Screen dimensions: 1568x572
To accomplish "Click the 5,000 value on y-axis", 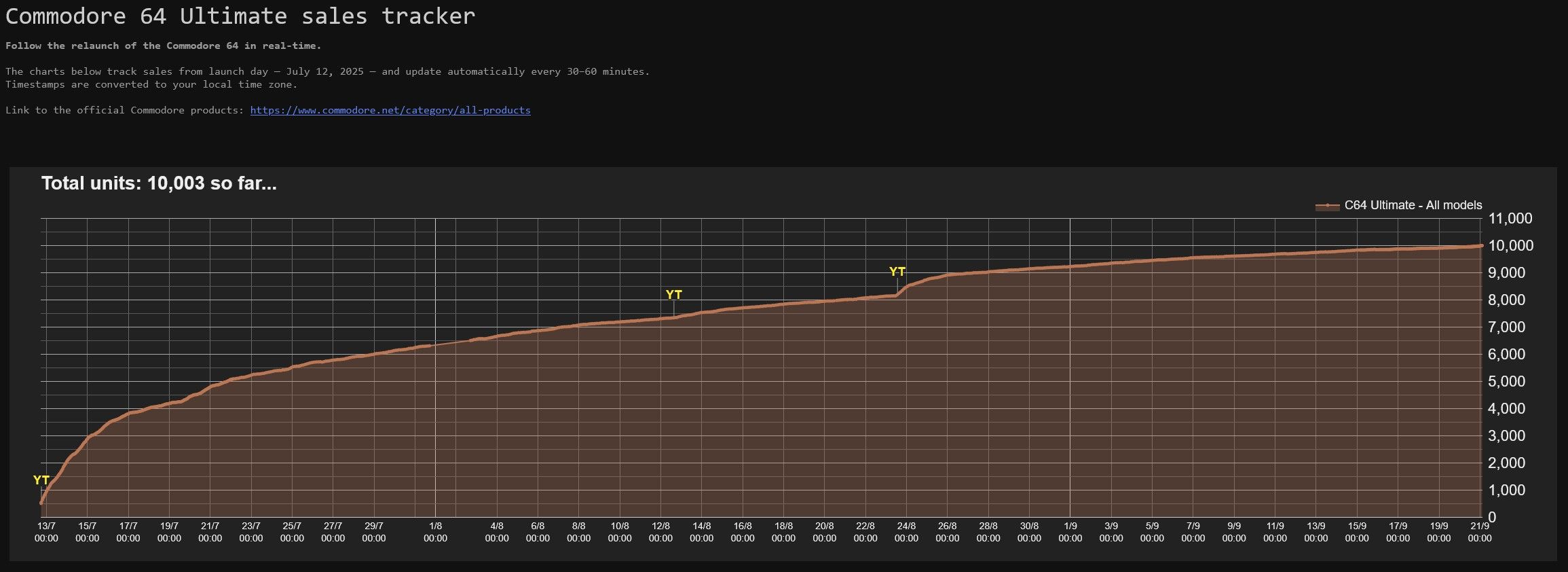I will click(1506, 382).
